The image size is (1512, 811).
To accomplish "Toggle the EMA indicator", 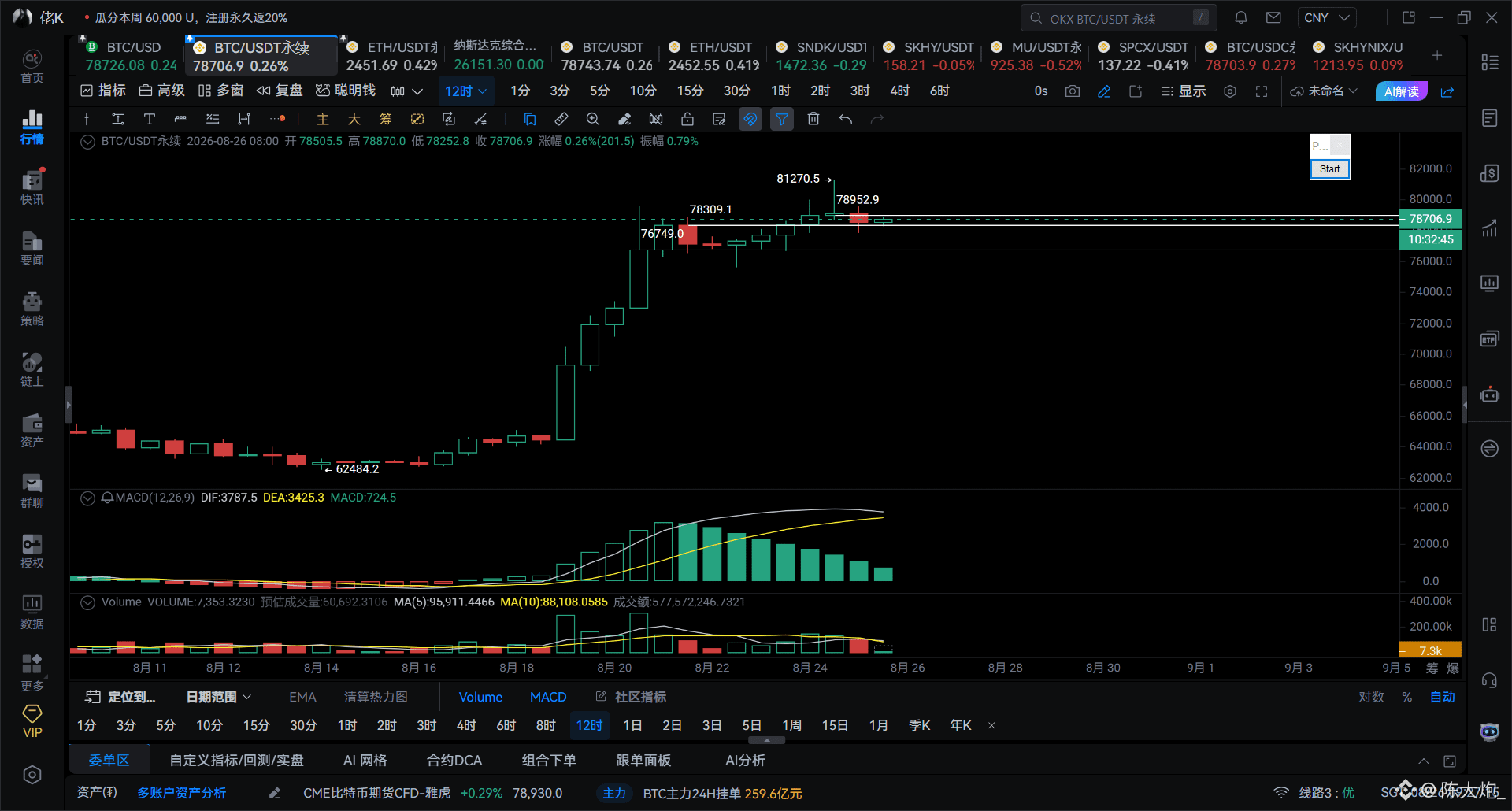I will point(302,697).
